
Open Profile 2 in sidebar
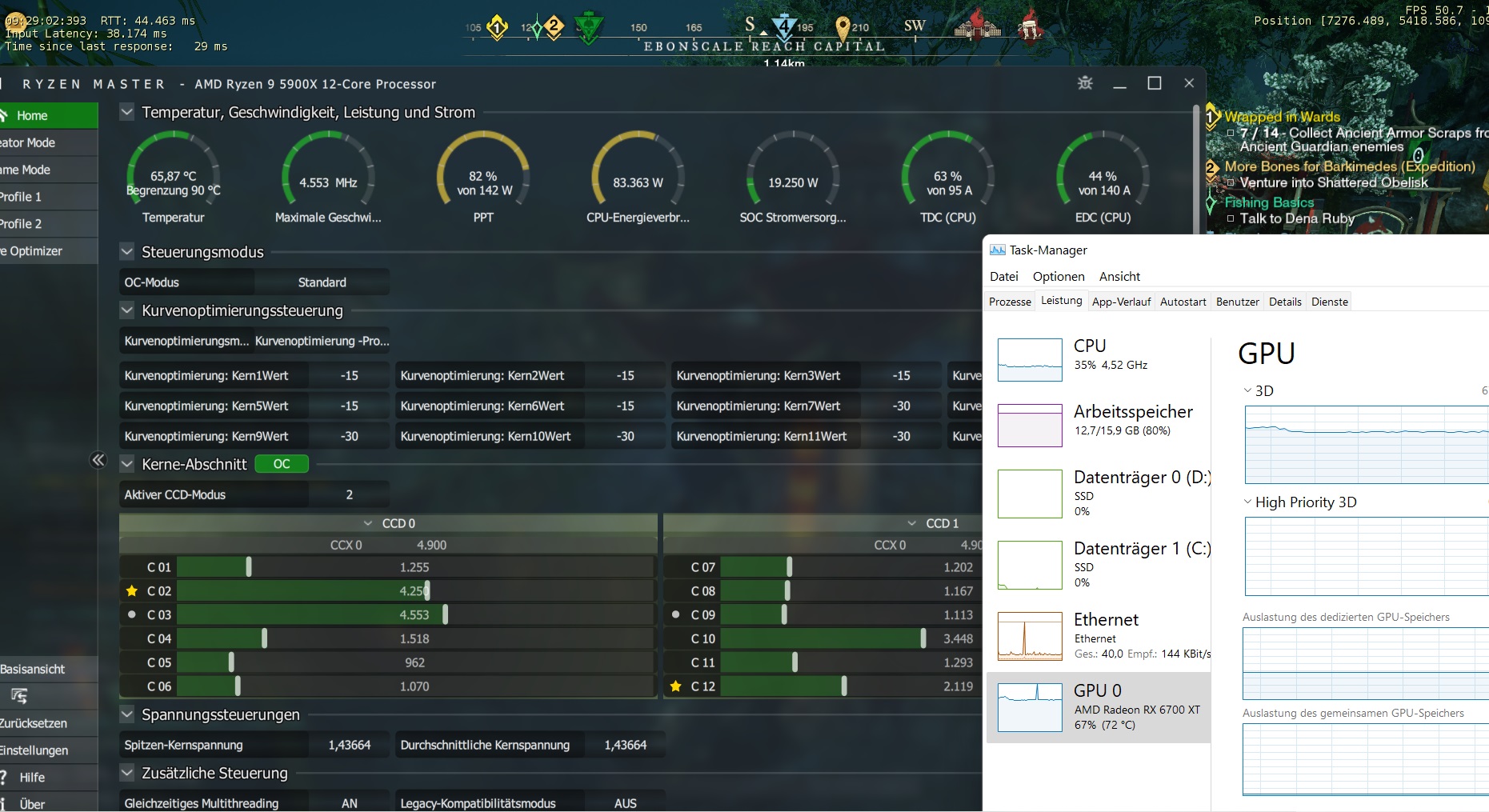(49, 224)
